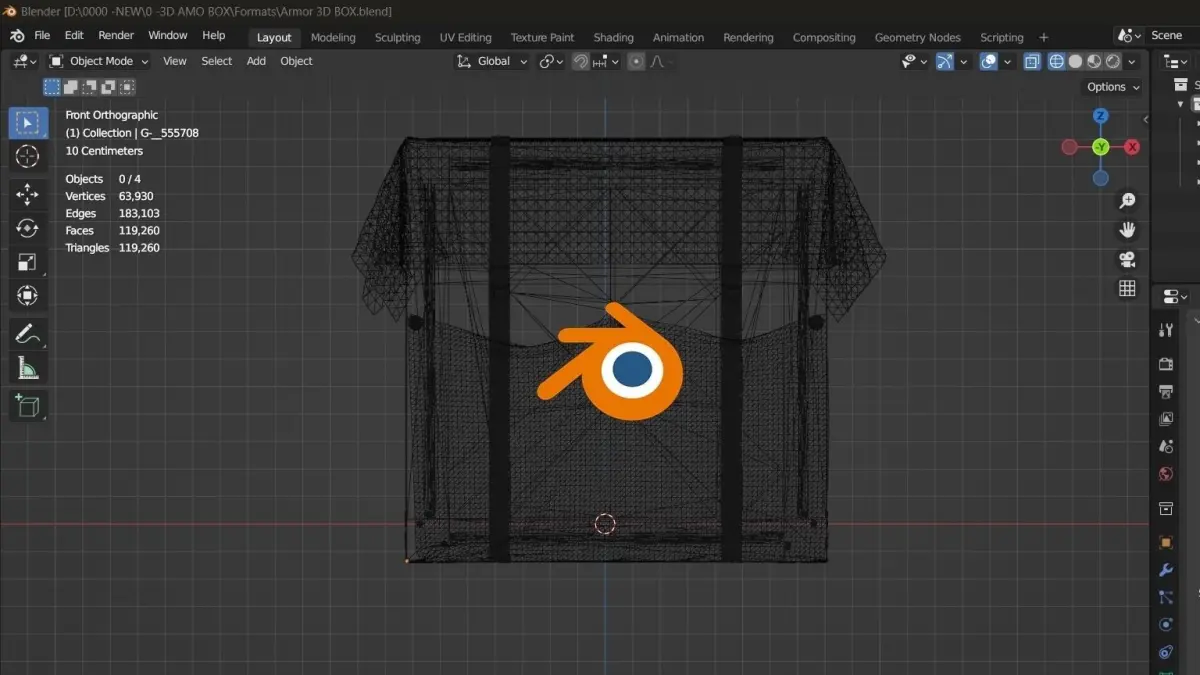Switch to rendered viewport shading
Screen dimensions: 1200x675
coord(1113,61)
